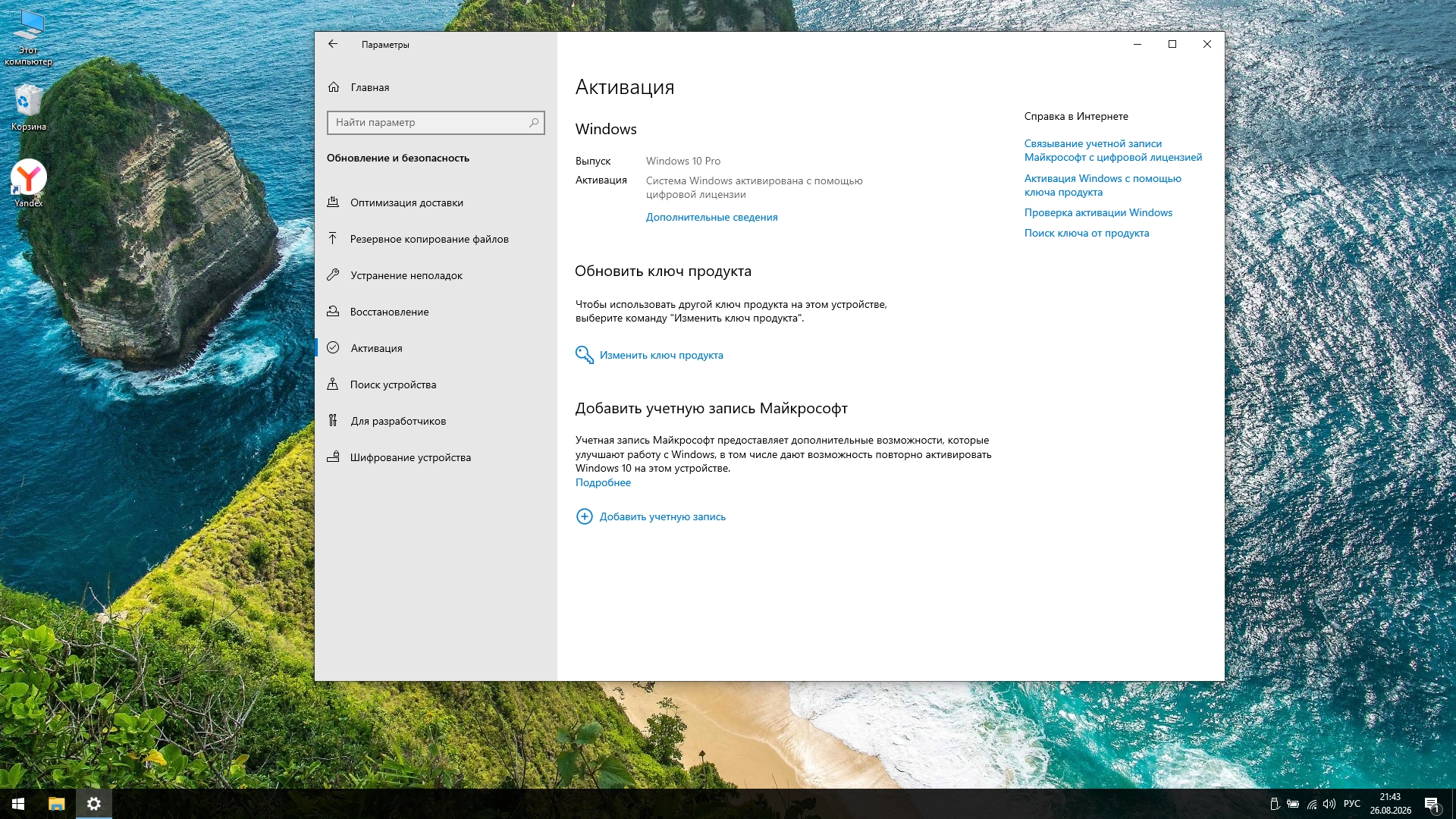This screenshot has width=1456, height=819.
Task: Open Оптимизация доставки settings
Action: (x=435, y=202)
